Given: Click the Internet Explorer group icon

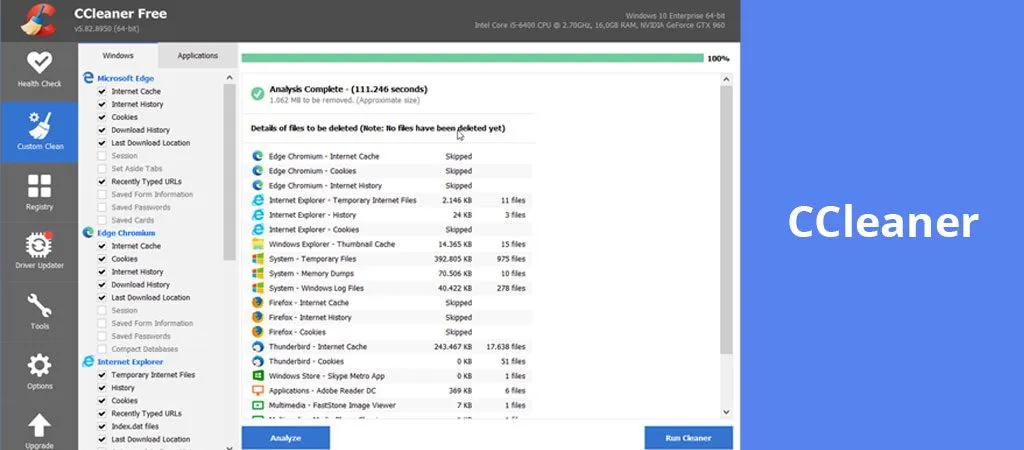Looking at the screenshot, I should (88, 361).
